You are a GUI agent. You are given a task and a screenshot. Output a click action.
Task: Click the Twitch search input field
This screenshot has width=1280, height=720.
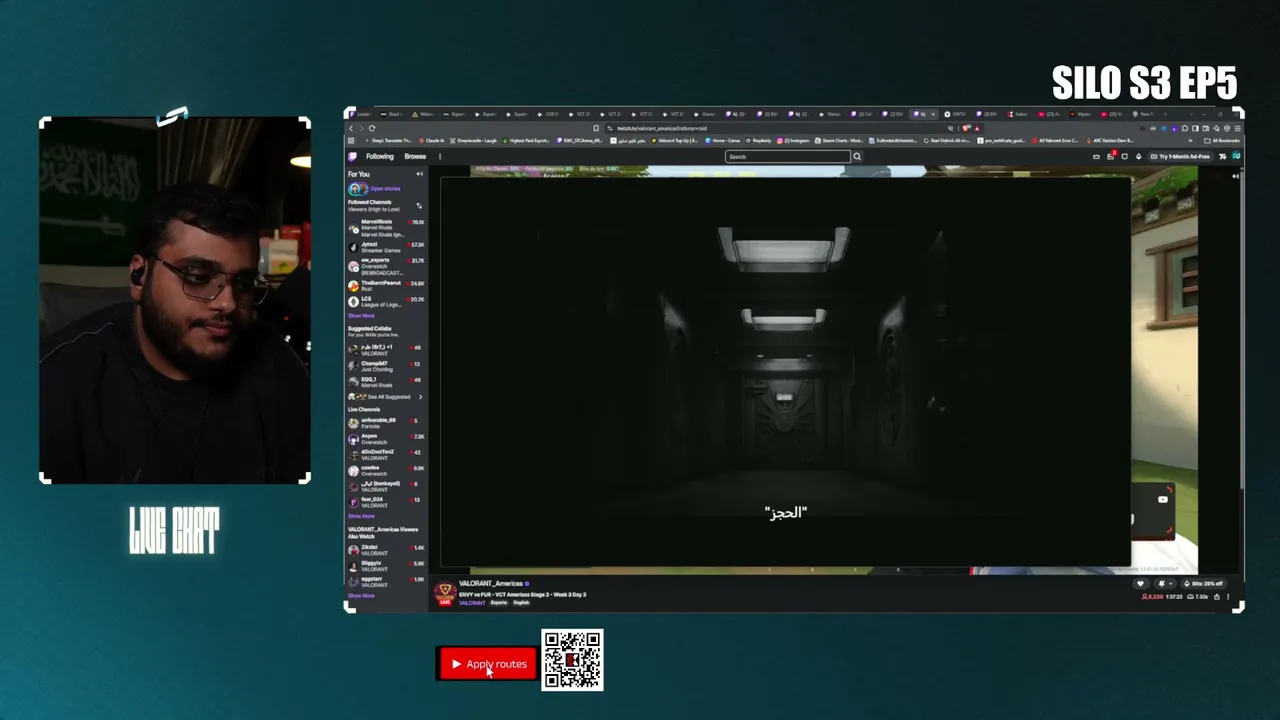coord(788,157)
